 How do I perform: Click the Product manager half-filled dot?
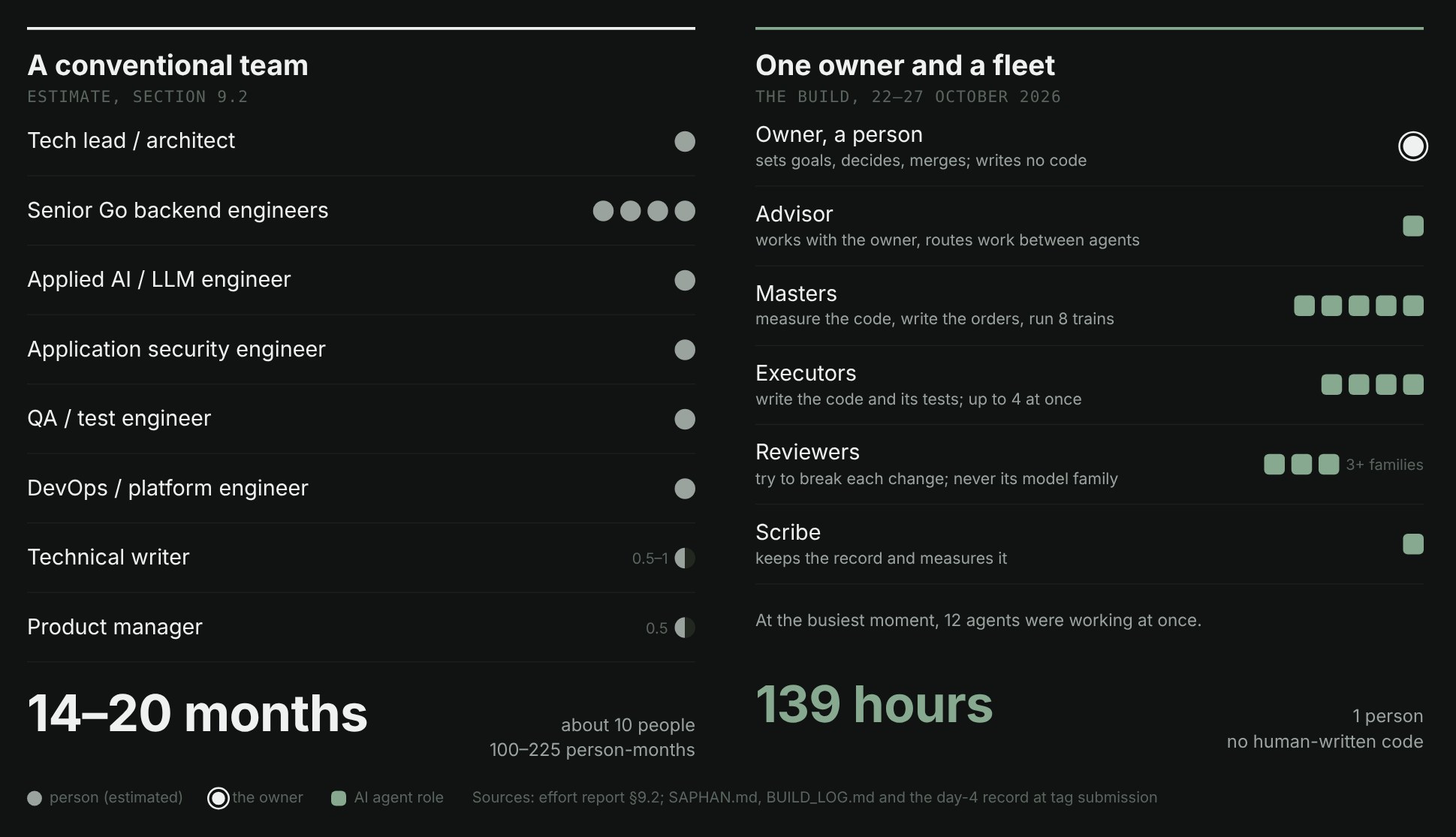click(x=684, y=628)
